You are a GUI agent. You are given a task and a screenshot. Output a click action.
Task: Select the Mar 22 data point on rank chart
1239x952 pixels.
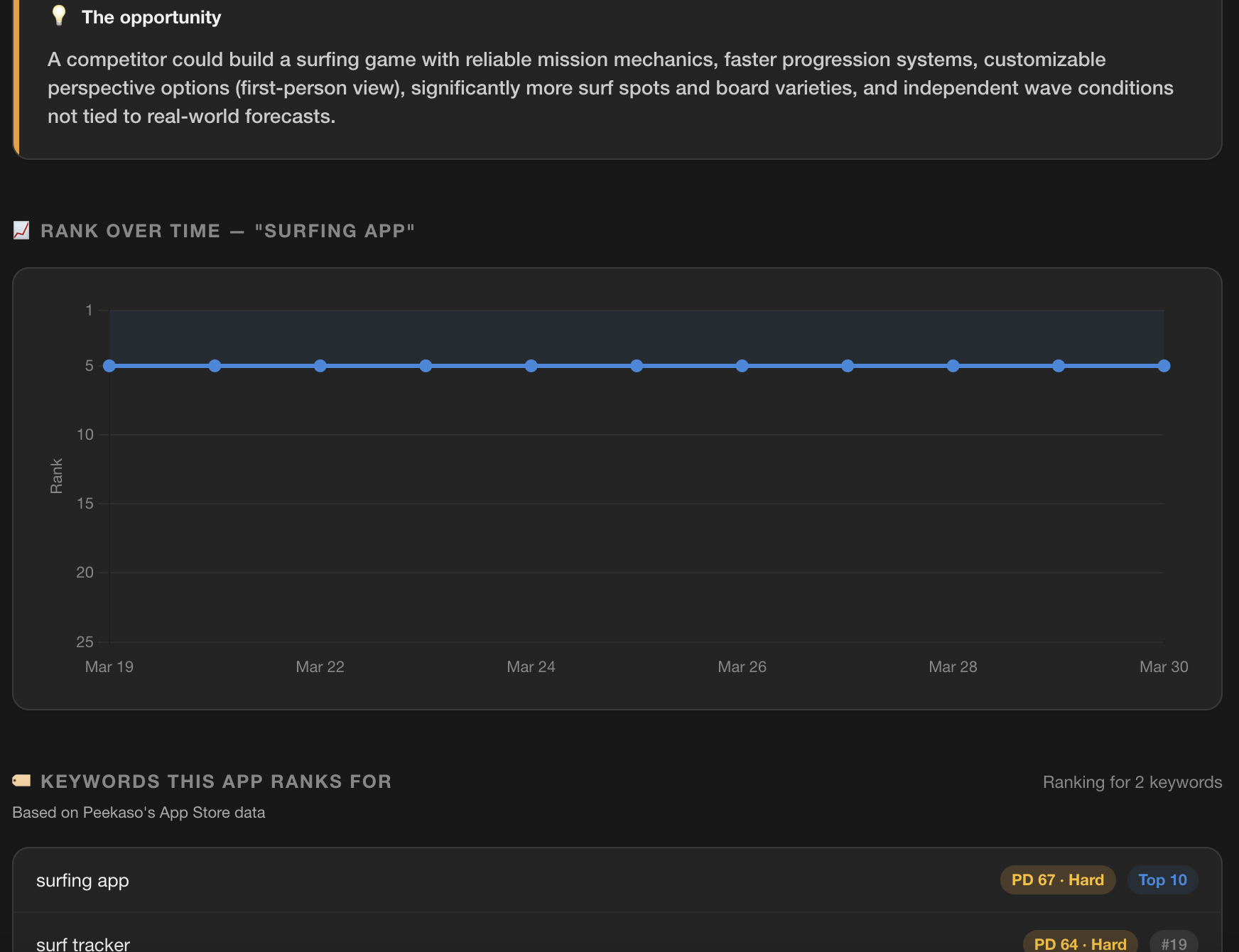(x=320, y=366)
